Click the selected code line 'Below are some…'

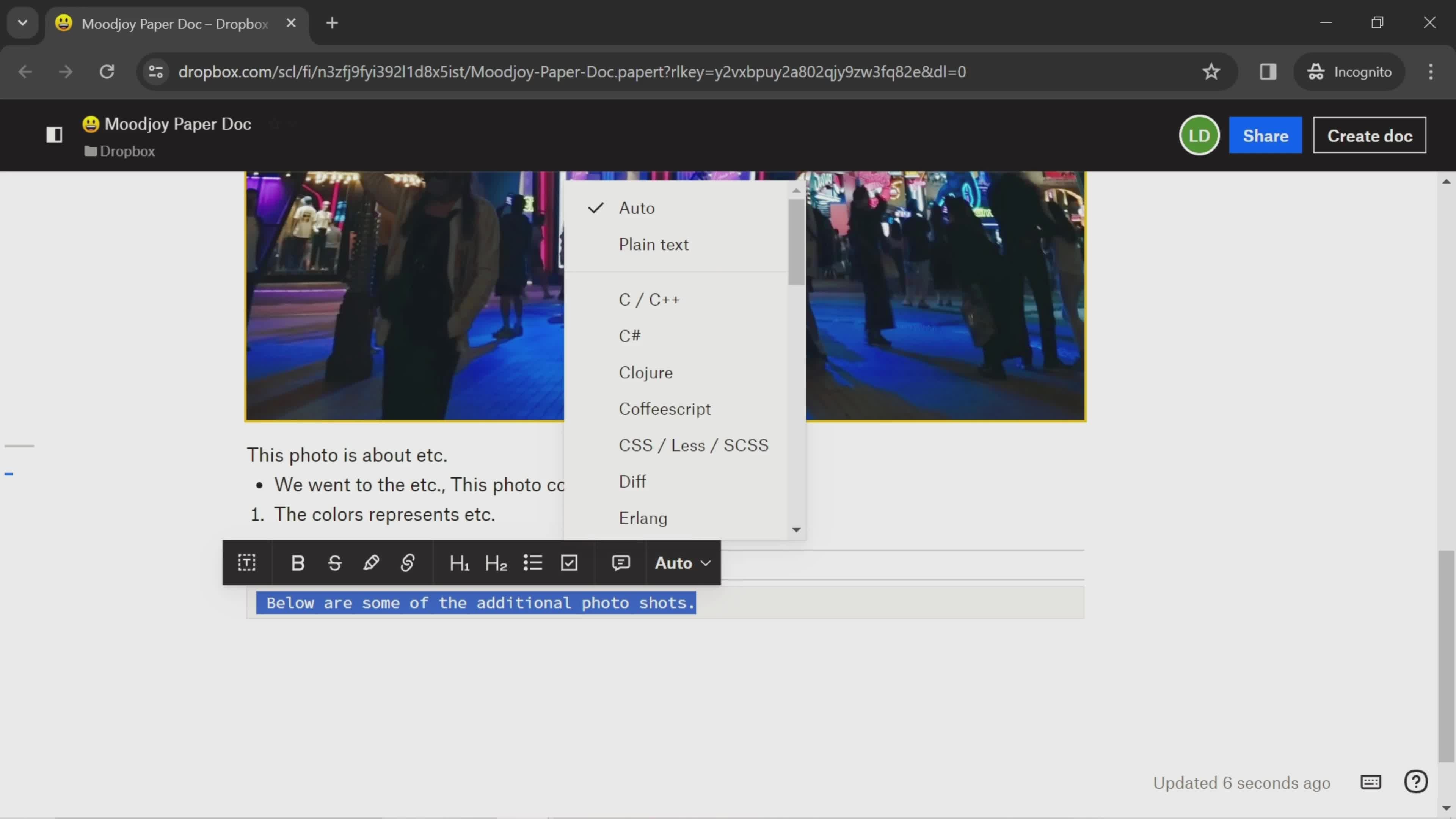pos(476,603)
